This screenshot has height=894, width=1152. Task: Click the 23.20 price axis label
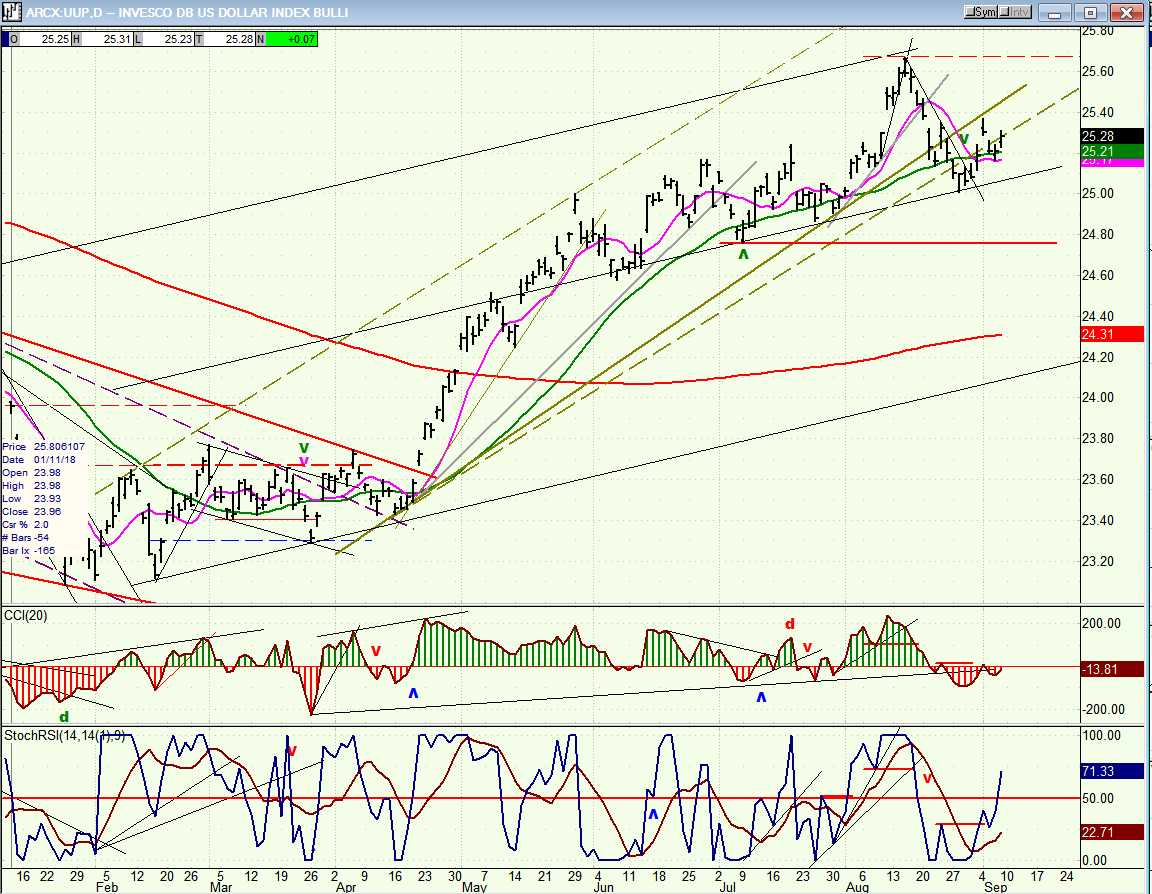[x=1098, y=561]
